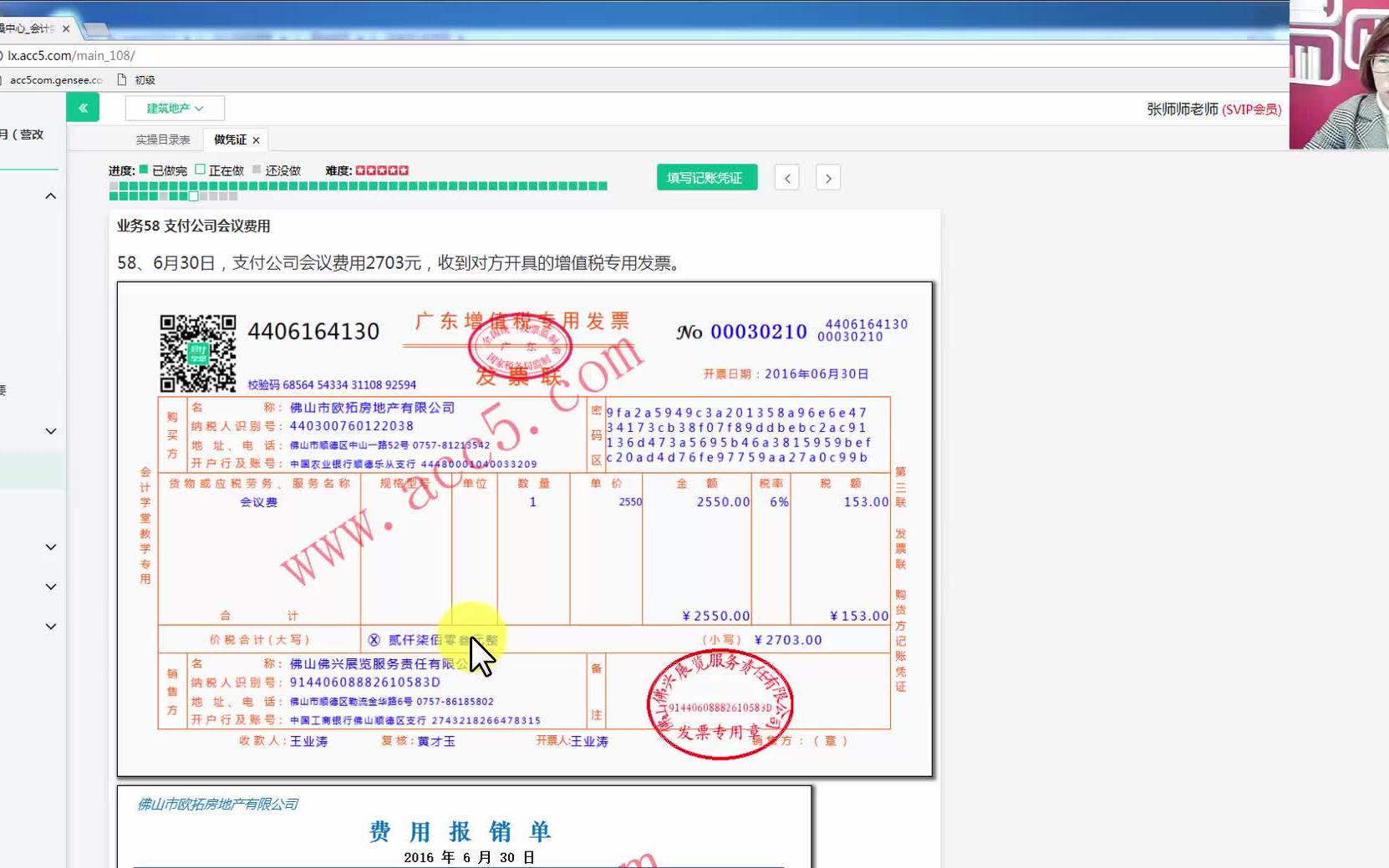Click the sidebar item 月(营改

[x=22, y=135]
